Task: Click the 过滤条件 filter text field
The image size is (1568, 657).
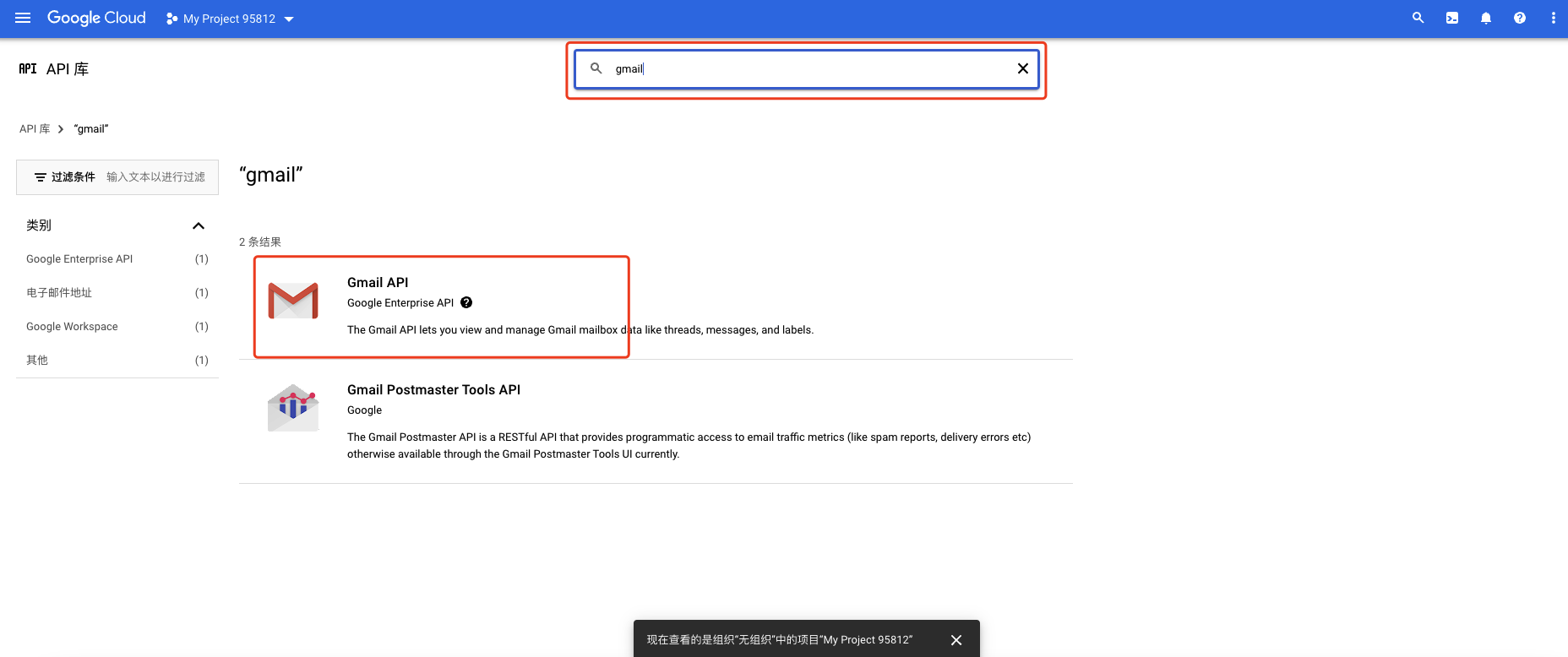Action: pyautogui.click(x=155, y=177)
